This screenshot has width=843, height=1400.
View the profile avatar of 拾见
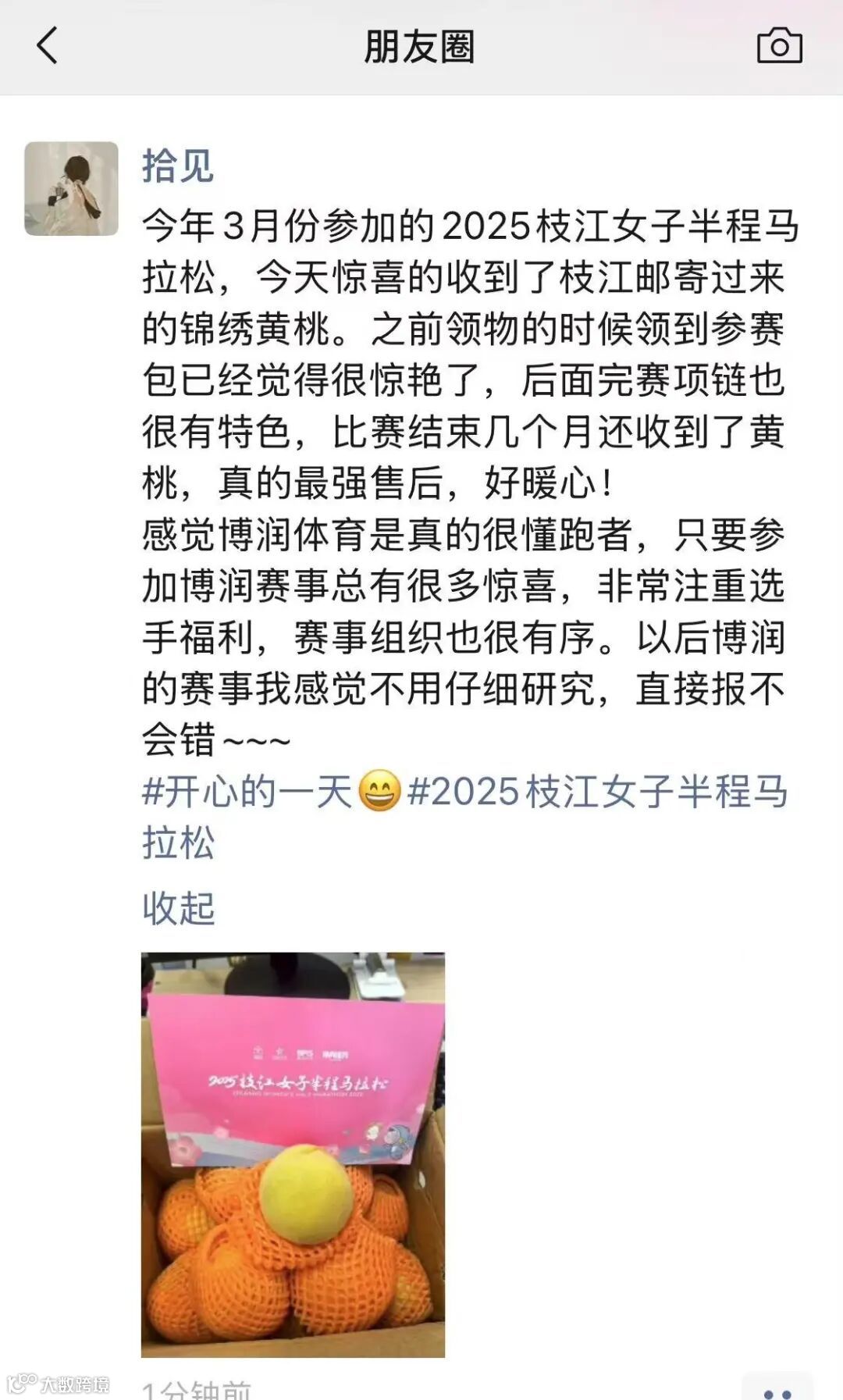point(71,188)
